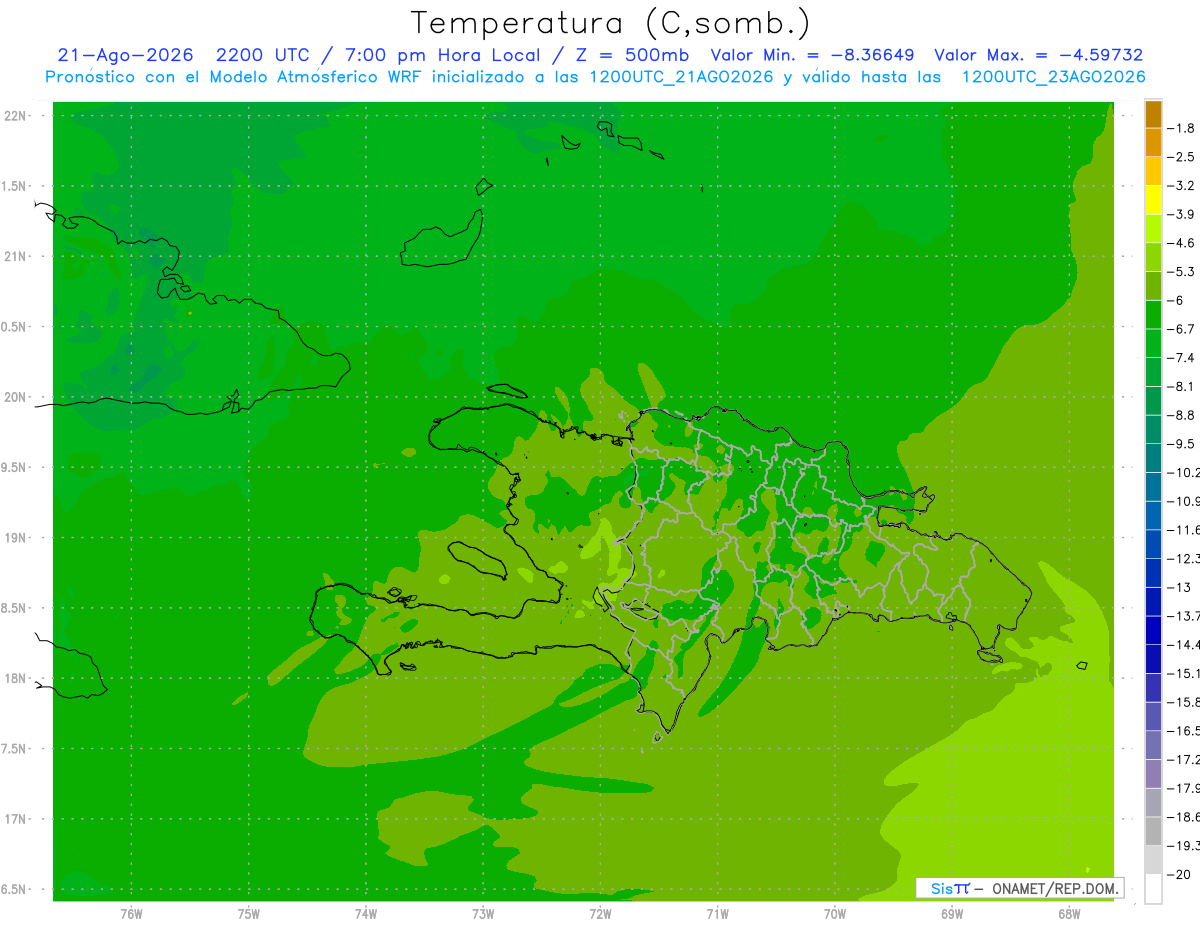The width and height of the screenshot is (1200, 927).
Task: Click the "ONAMET/REP.DOM." credit label
Action: pyautogui.click(x=1053, y=888)
